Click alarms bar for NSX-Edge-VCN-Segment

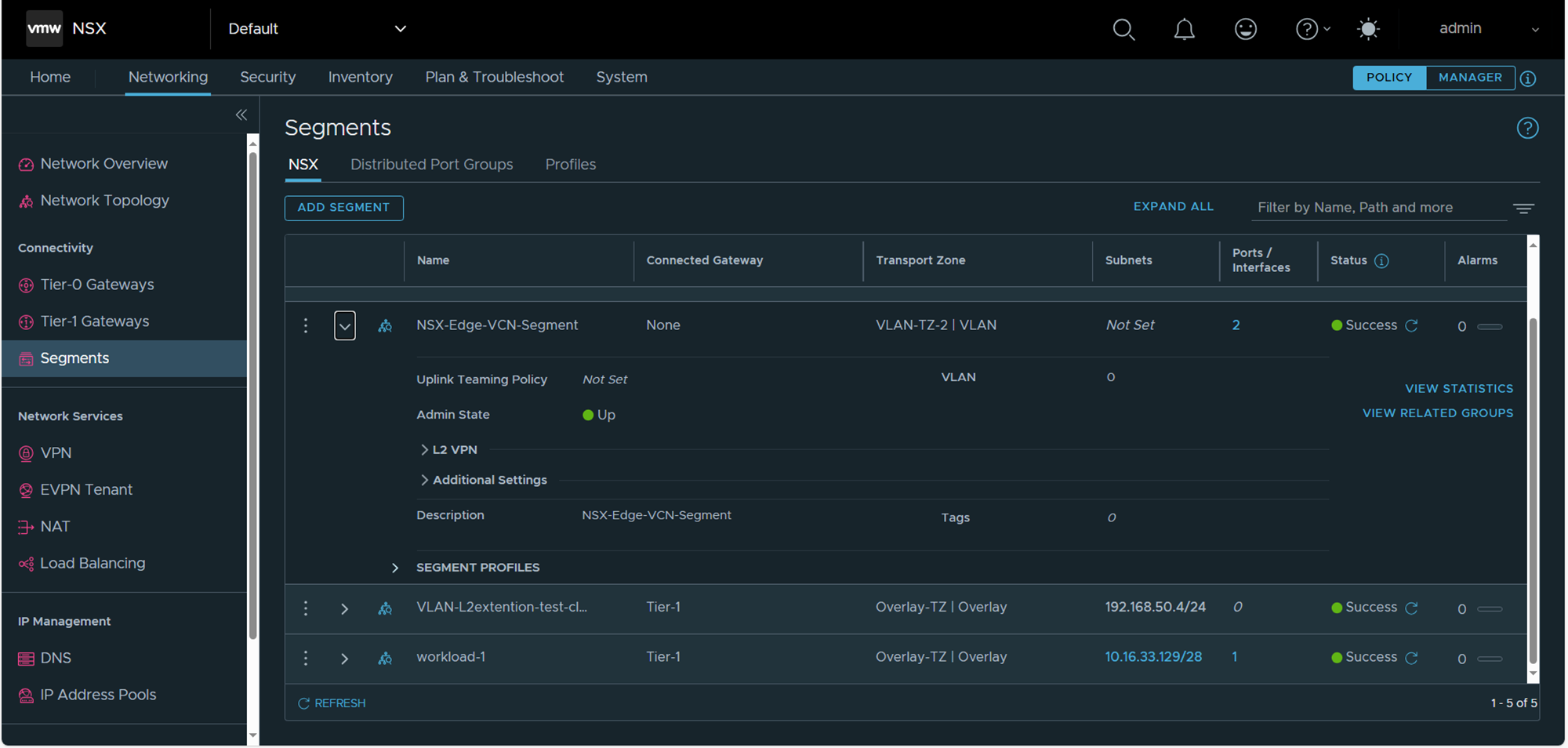click(1490, 326)
